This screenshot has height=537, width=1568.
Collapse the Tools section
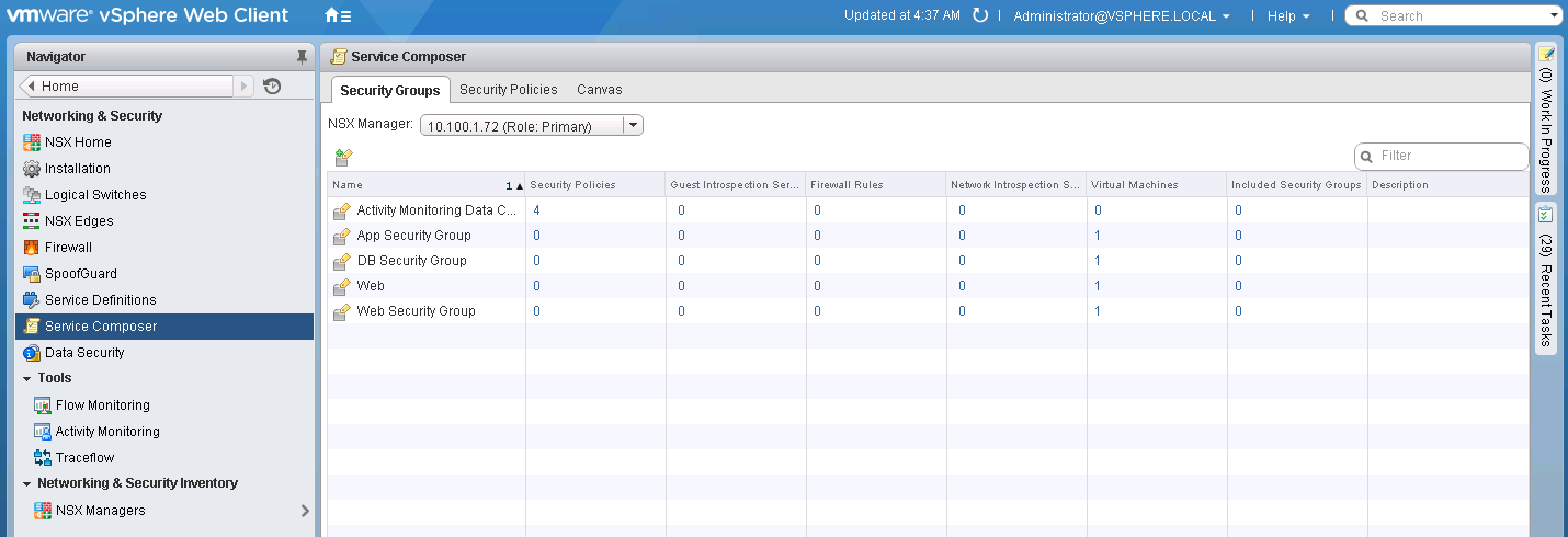pyautogui.click(x=27, y=378)
